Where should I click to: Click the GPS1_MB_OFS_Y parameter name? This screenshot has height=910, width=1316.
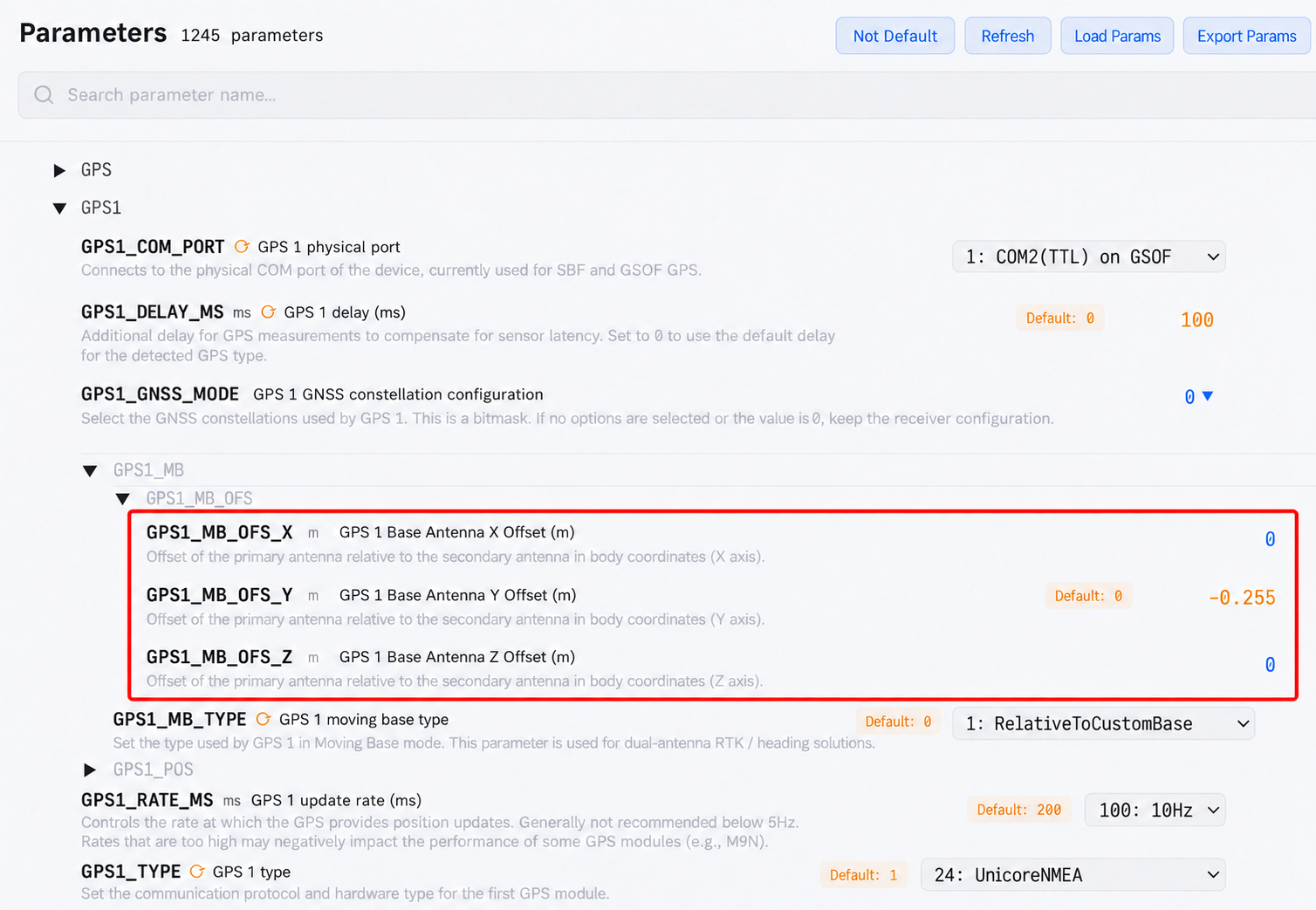tap(219, 595)
